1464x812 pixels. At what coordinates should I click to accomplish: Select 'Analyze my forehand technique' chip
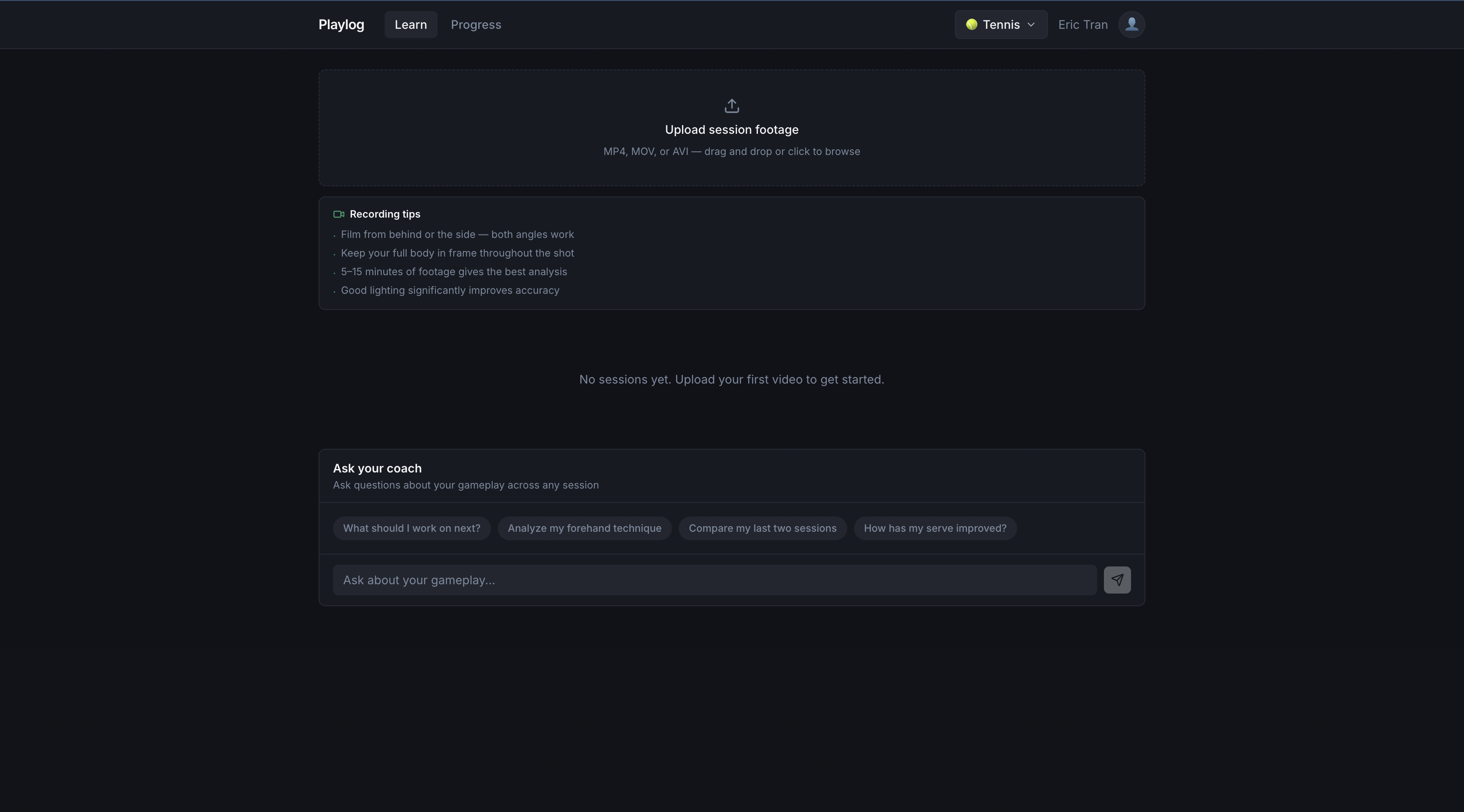click(x=584, y=528)
